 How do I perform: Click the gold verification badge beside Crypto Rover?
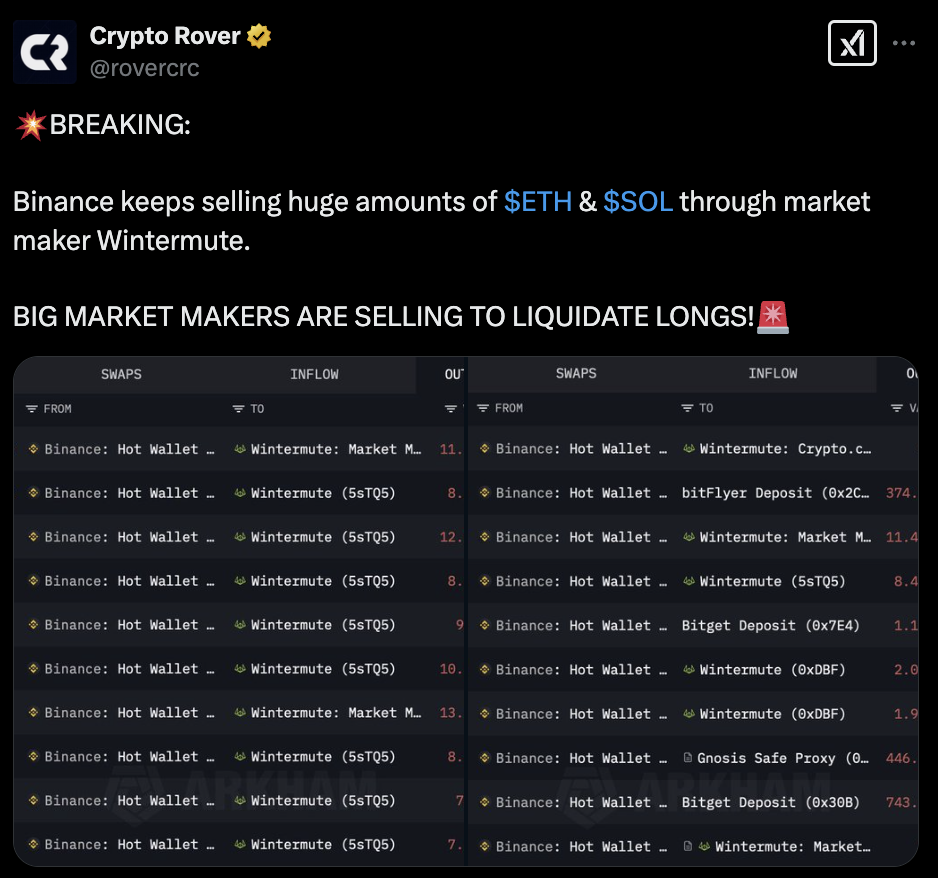click(x=259, y=35)
